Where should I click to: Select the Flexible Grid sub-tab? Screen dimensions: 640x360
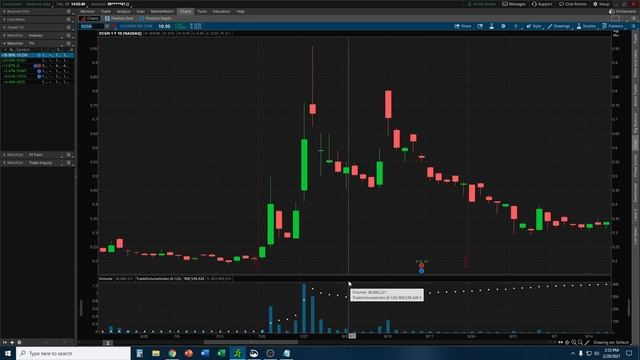[x=119, y=18]
